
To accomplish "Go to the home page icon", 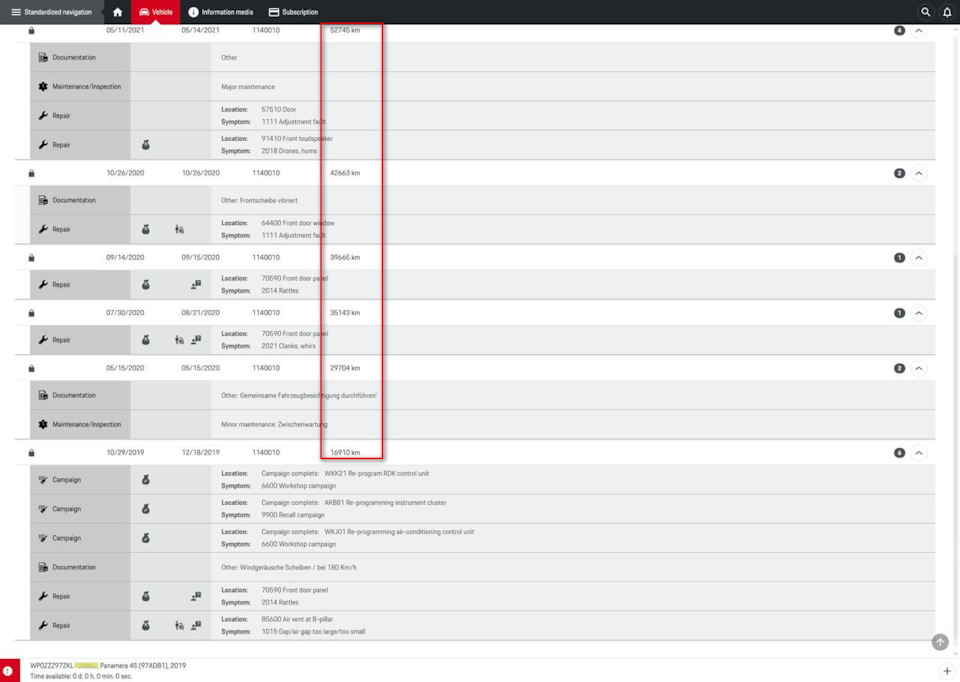I will coord(118,12).
